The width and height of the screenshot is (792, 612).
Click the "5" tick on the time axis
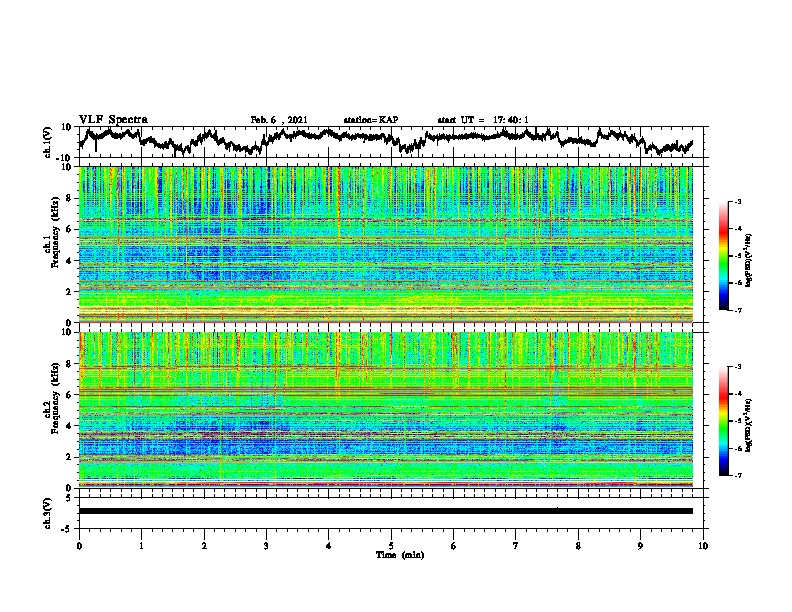click(391, 546)
